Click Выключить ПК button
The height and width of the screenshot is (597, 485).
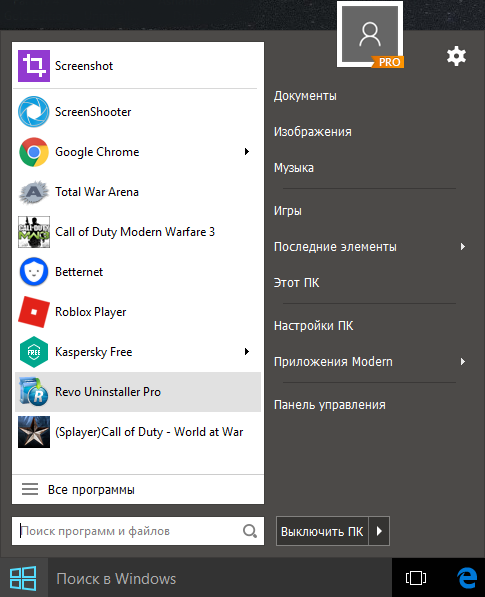[x=322, y=531]
